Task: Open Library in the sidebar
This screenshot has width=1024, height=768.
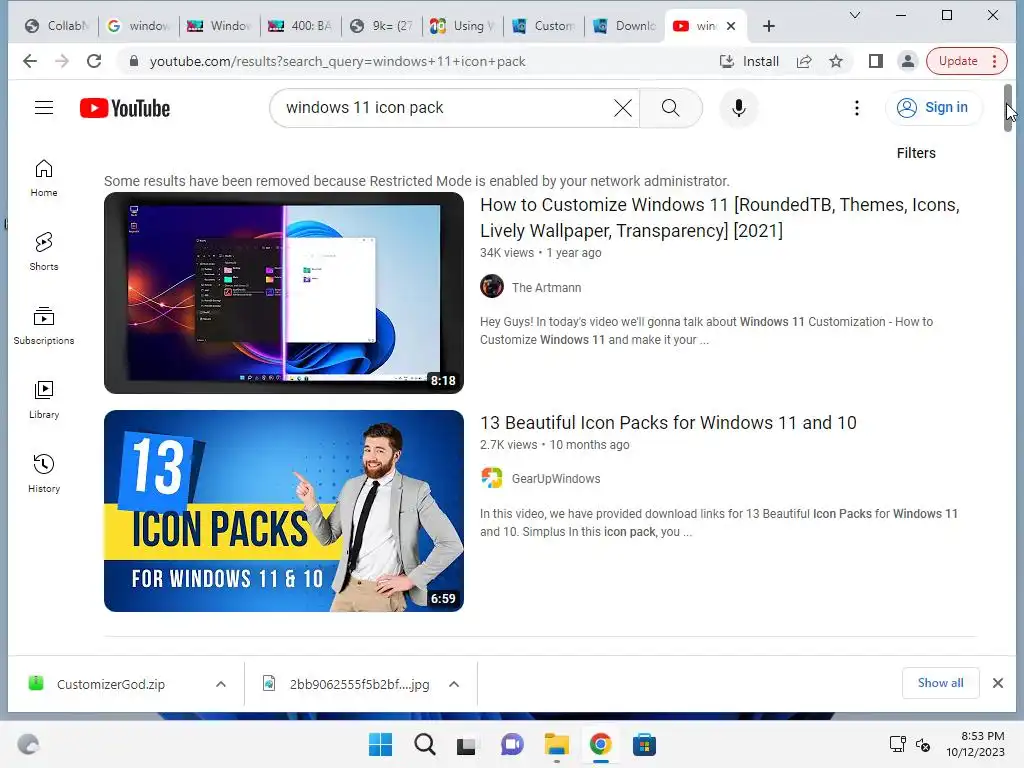Action: pos(44,400)
